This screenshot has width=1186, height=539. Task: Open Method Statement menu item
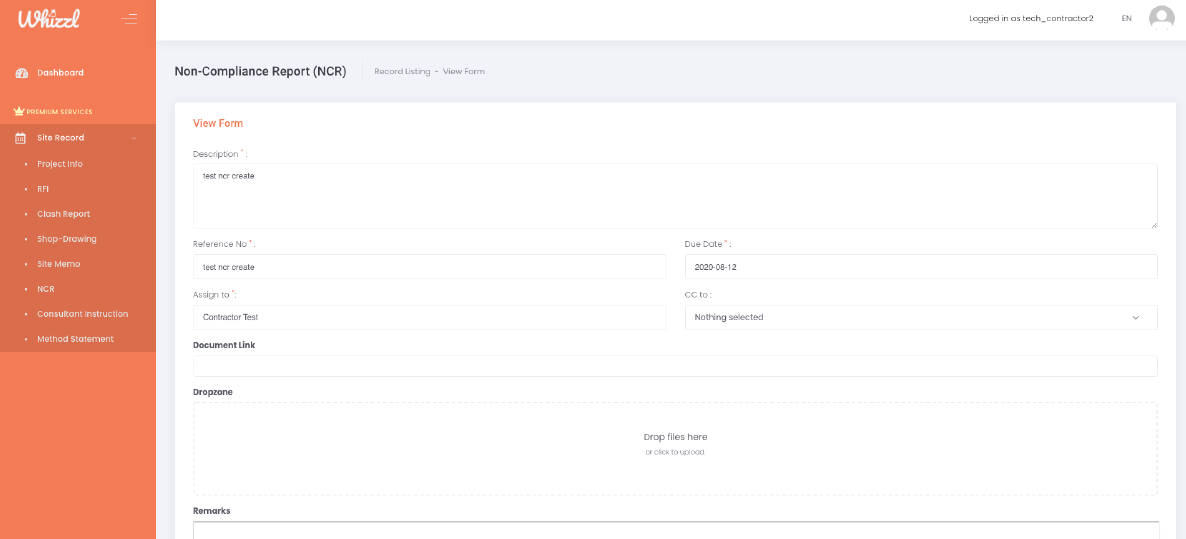[75, 339]
